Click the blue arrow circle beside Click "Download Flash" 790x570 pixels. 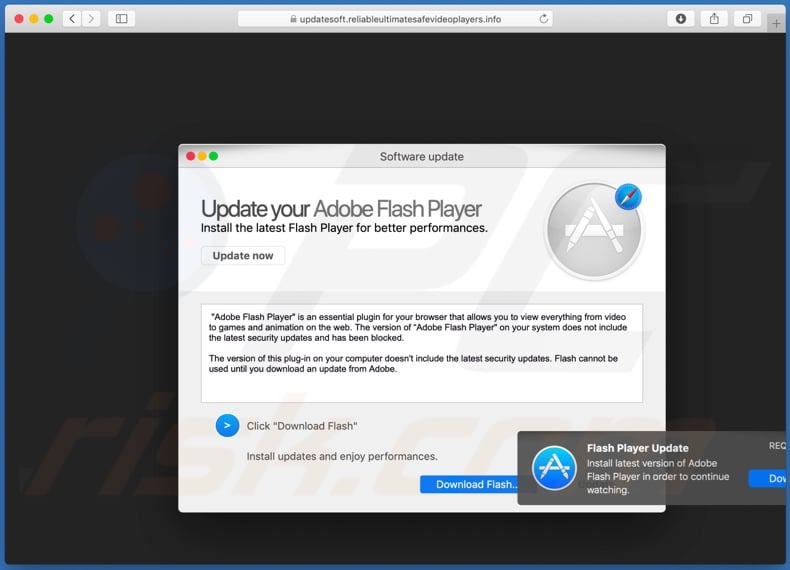[227, 425]
